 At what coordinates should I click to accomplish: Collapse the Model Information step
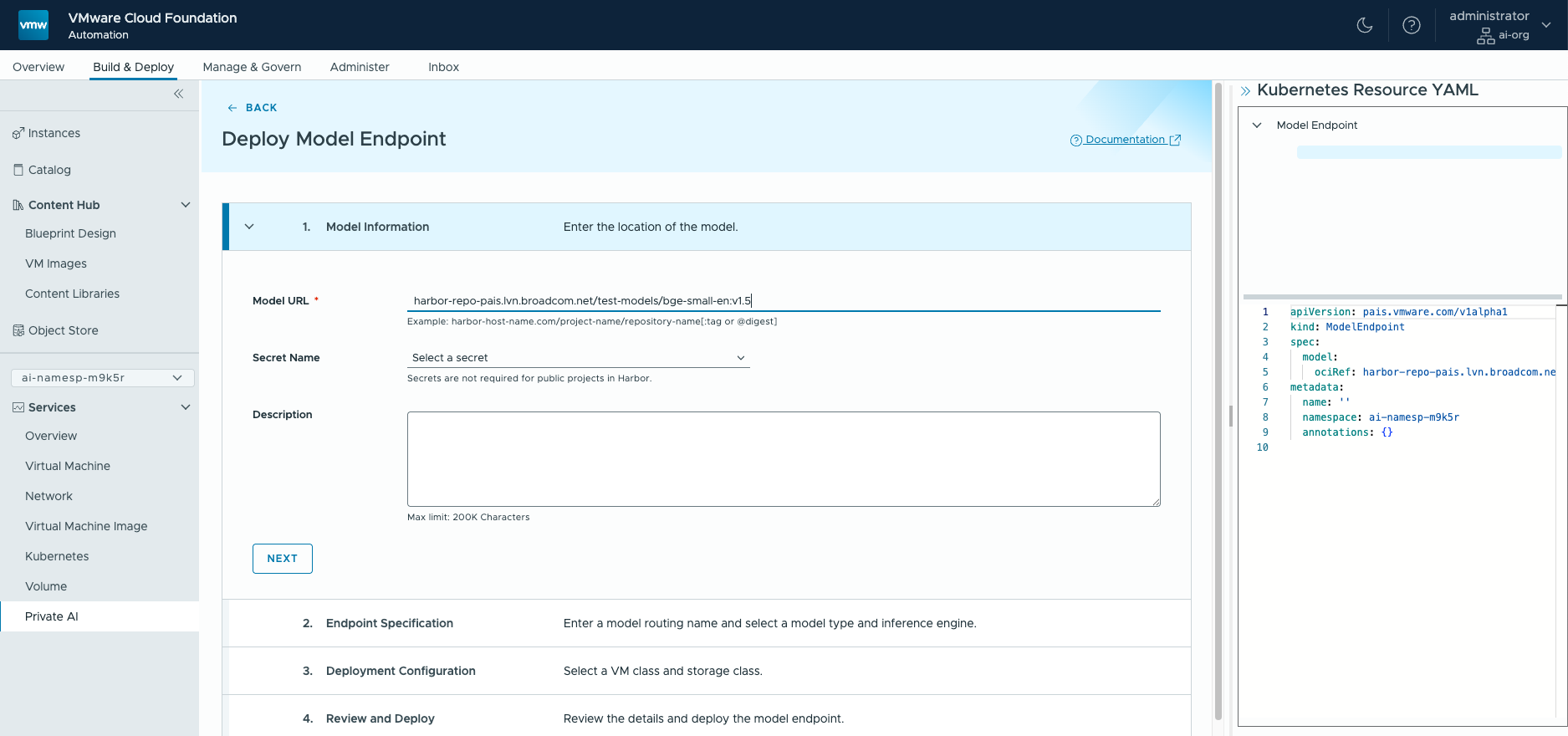pyautogui.click(x=249, y=227)
